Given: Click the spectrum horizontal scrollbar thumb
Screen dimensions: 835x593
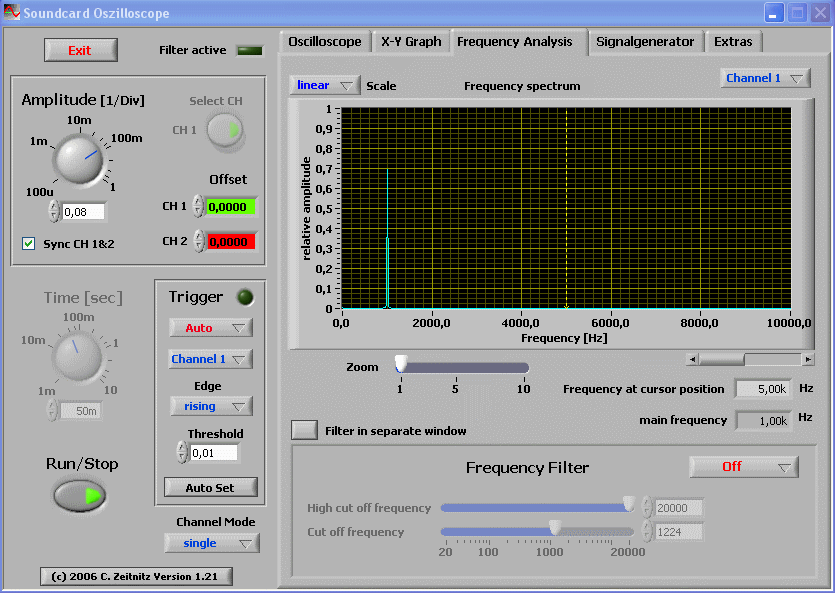Looking at the screenshot, I should click(722, 359).
